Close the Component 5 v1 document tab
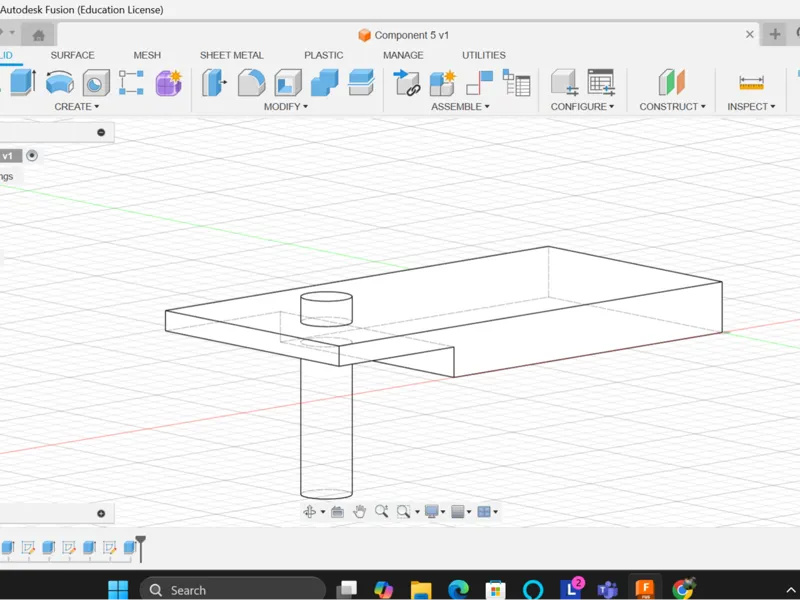 [749, 35]
